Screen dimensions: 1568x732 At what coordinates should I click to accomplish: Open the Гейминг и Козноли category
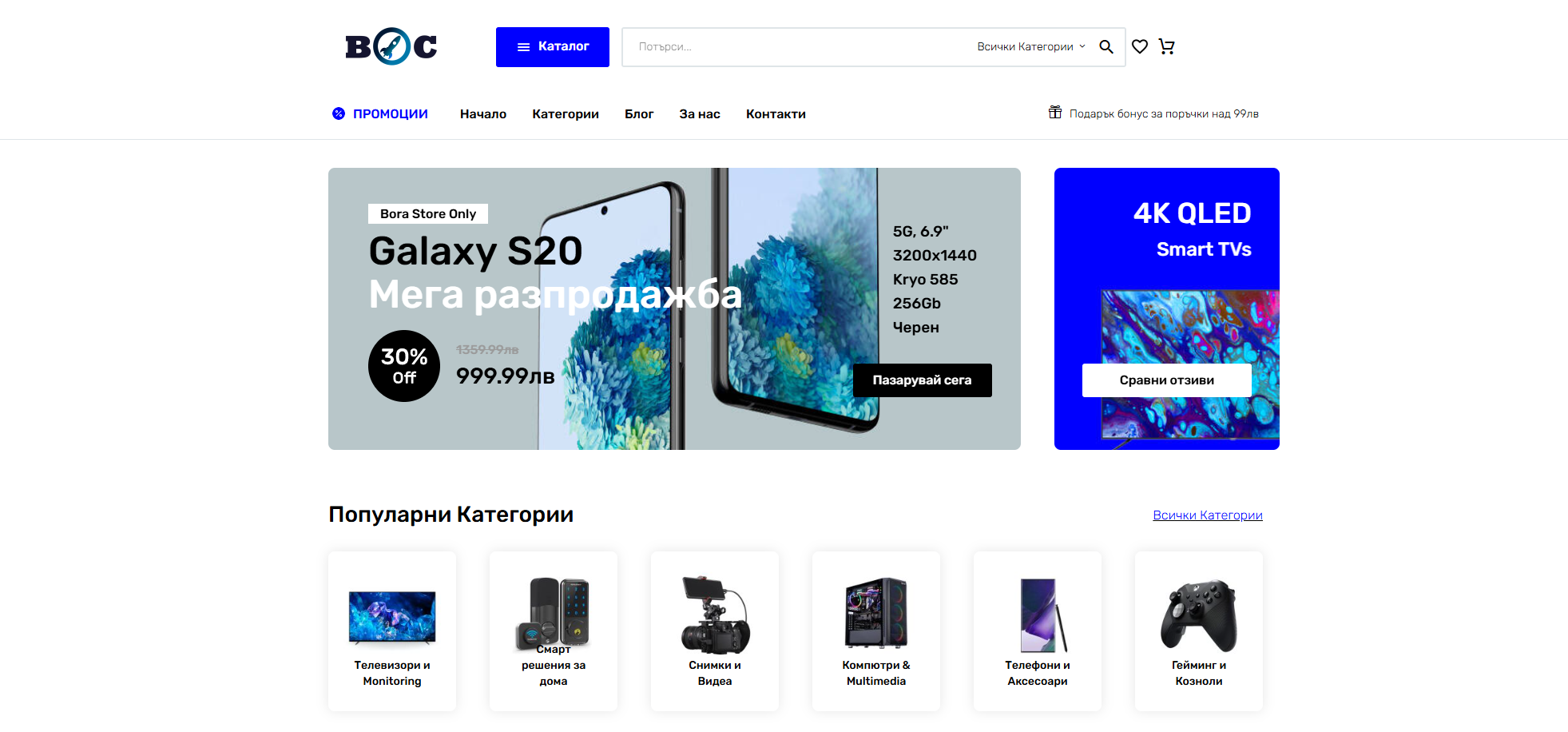tap(1199, 631)
